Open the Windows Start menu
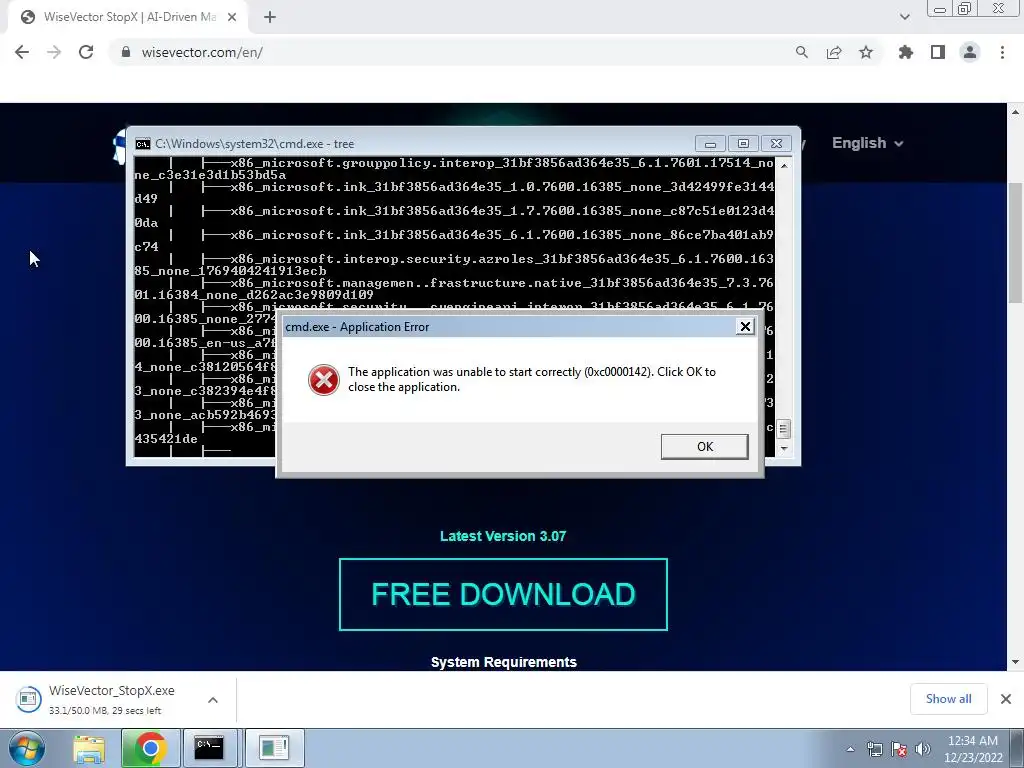1024x768 pixels. pyautogui.click(x=27, y=748)
